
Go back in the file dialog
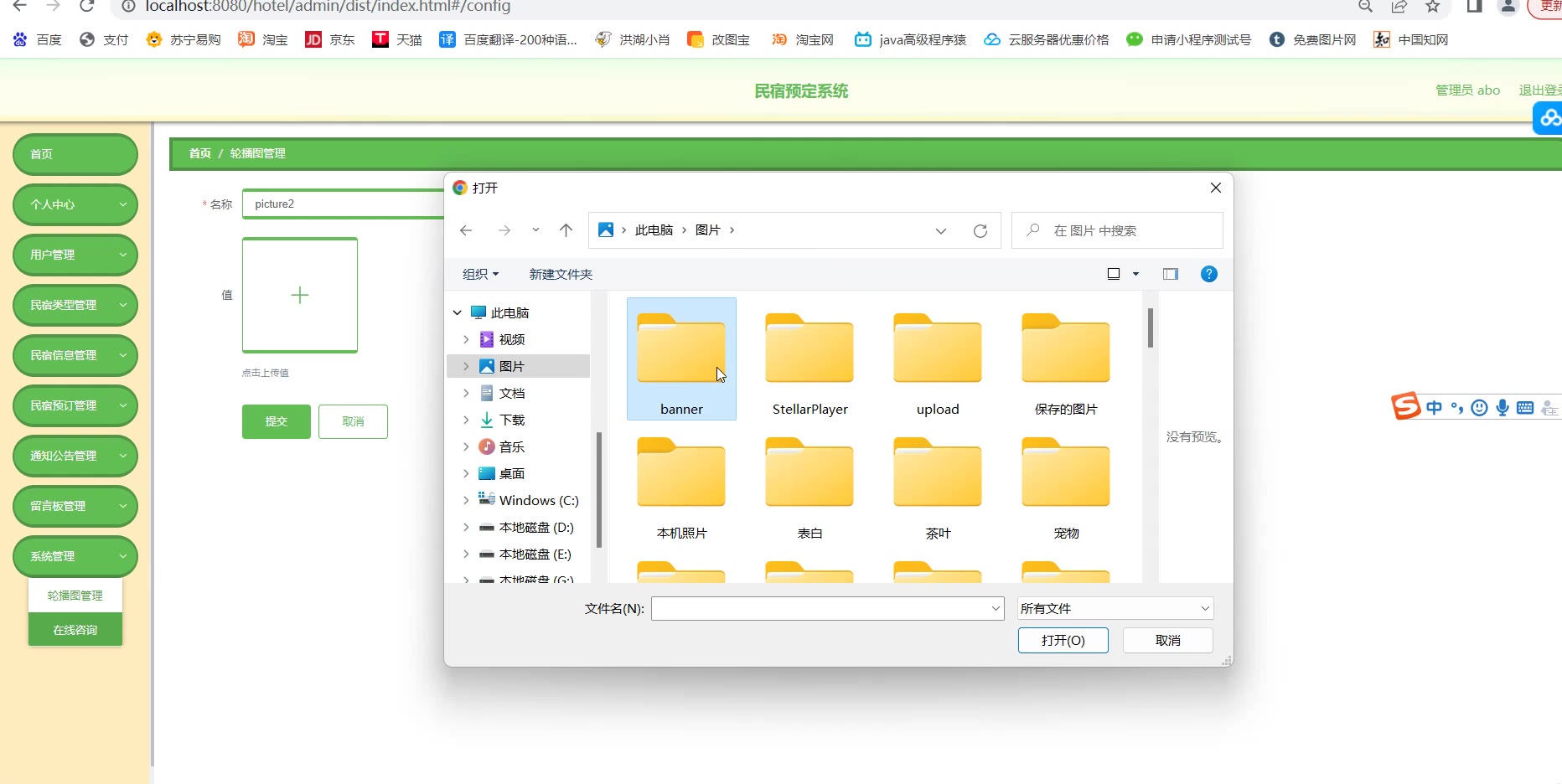point(467,230)
